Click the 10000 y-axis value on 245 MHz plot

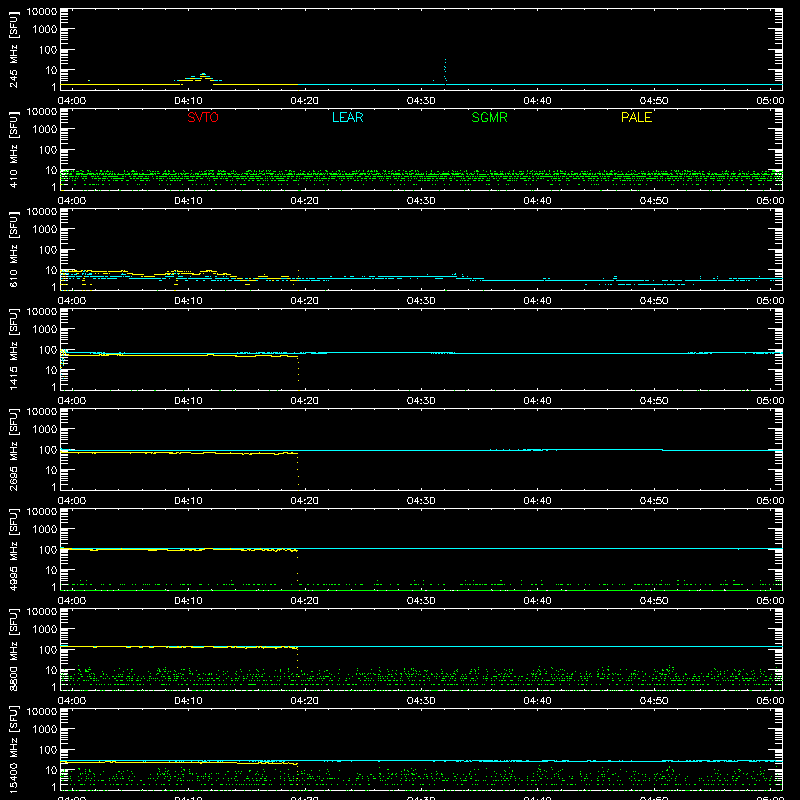click(x=42, y=12)
